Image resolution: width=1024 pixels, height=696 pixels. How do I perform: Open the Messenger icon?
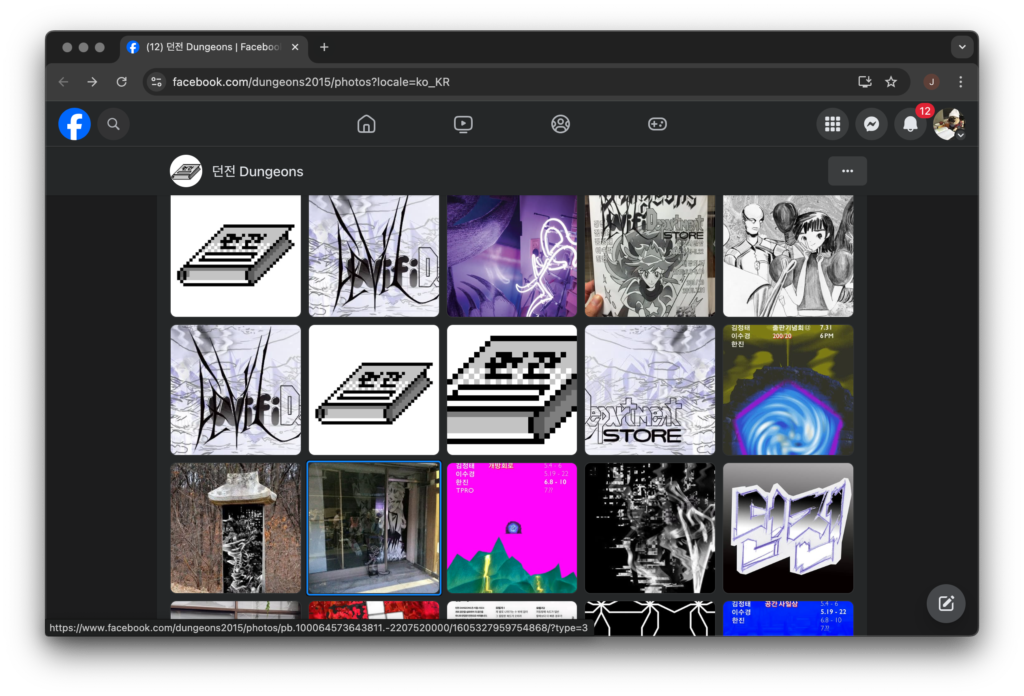click(x=871, y=124)
